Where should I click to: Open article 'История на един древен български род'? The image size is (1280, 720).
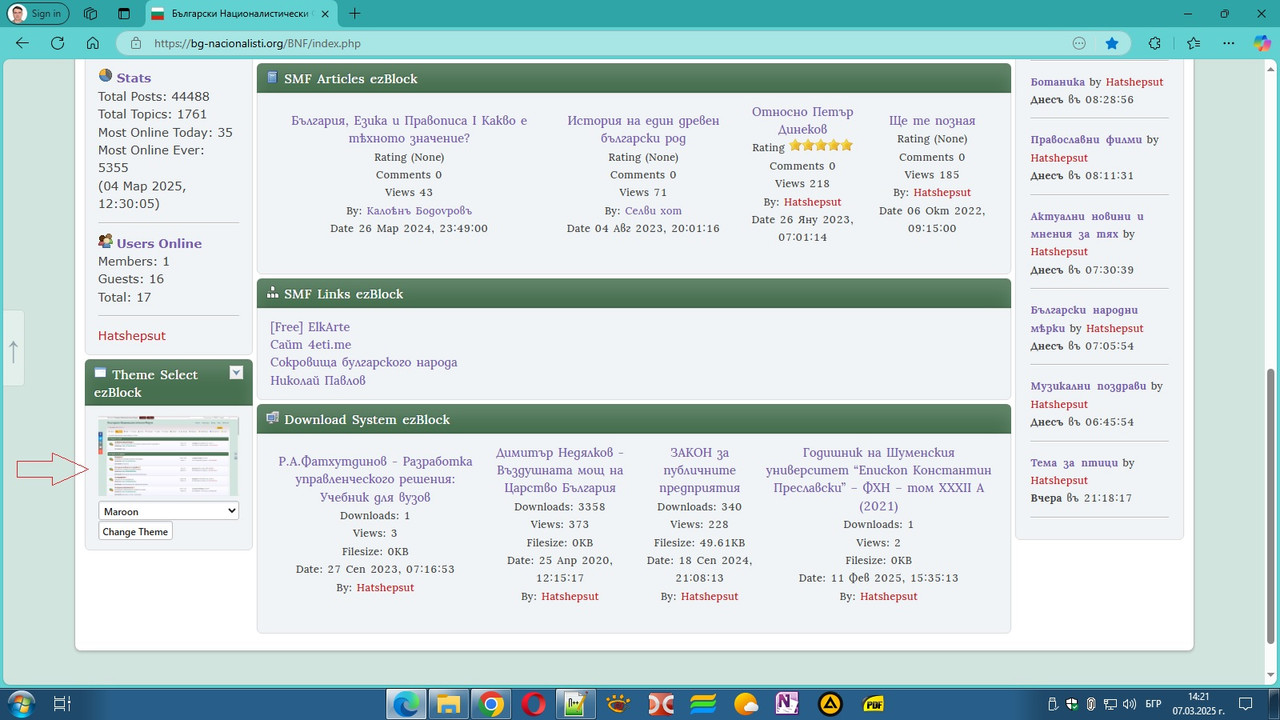(643, 129)
